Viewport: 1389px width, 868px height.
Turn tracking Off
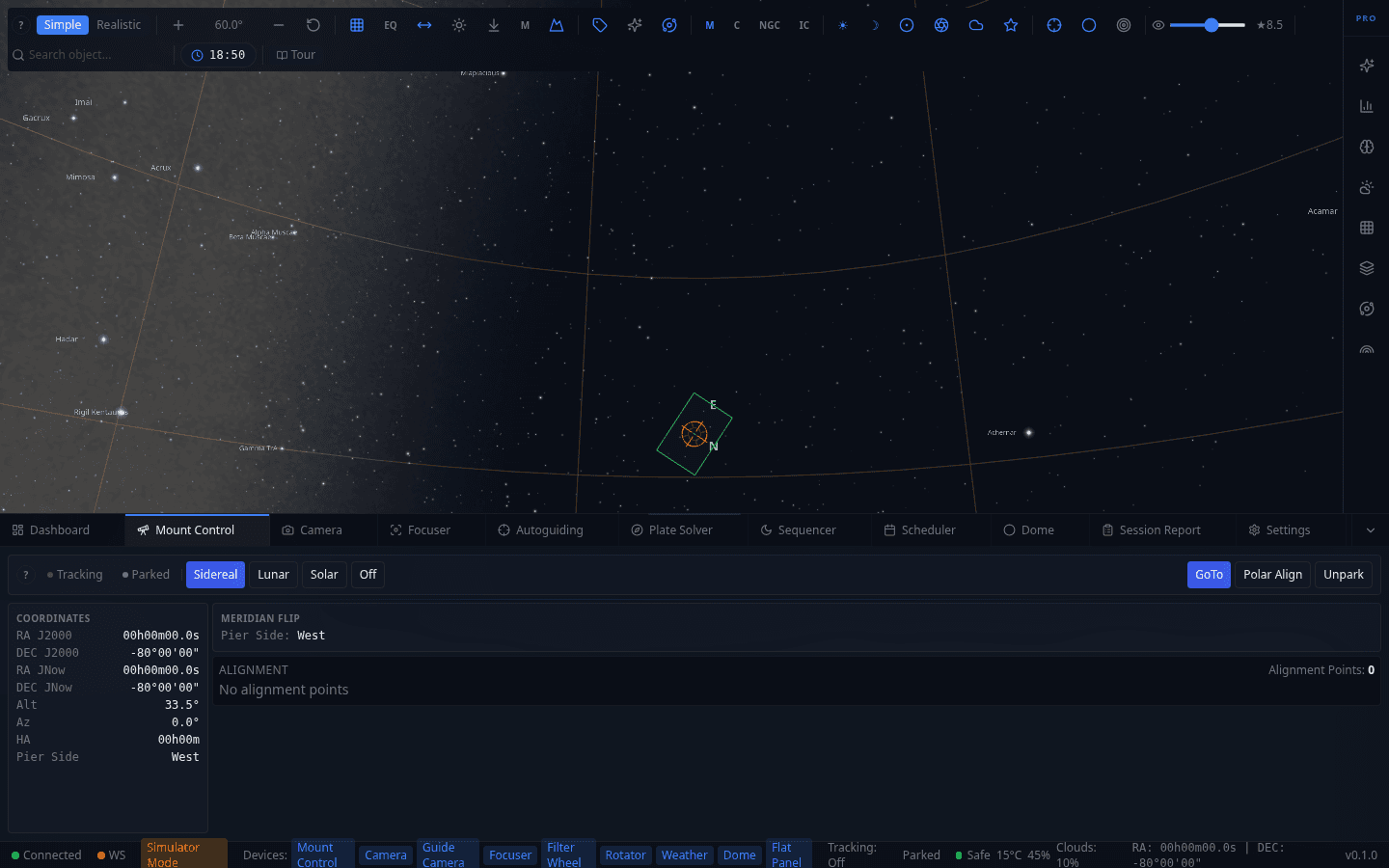(x=368, y=575)
